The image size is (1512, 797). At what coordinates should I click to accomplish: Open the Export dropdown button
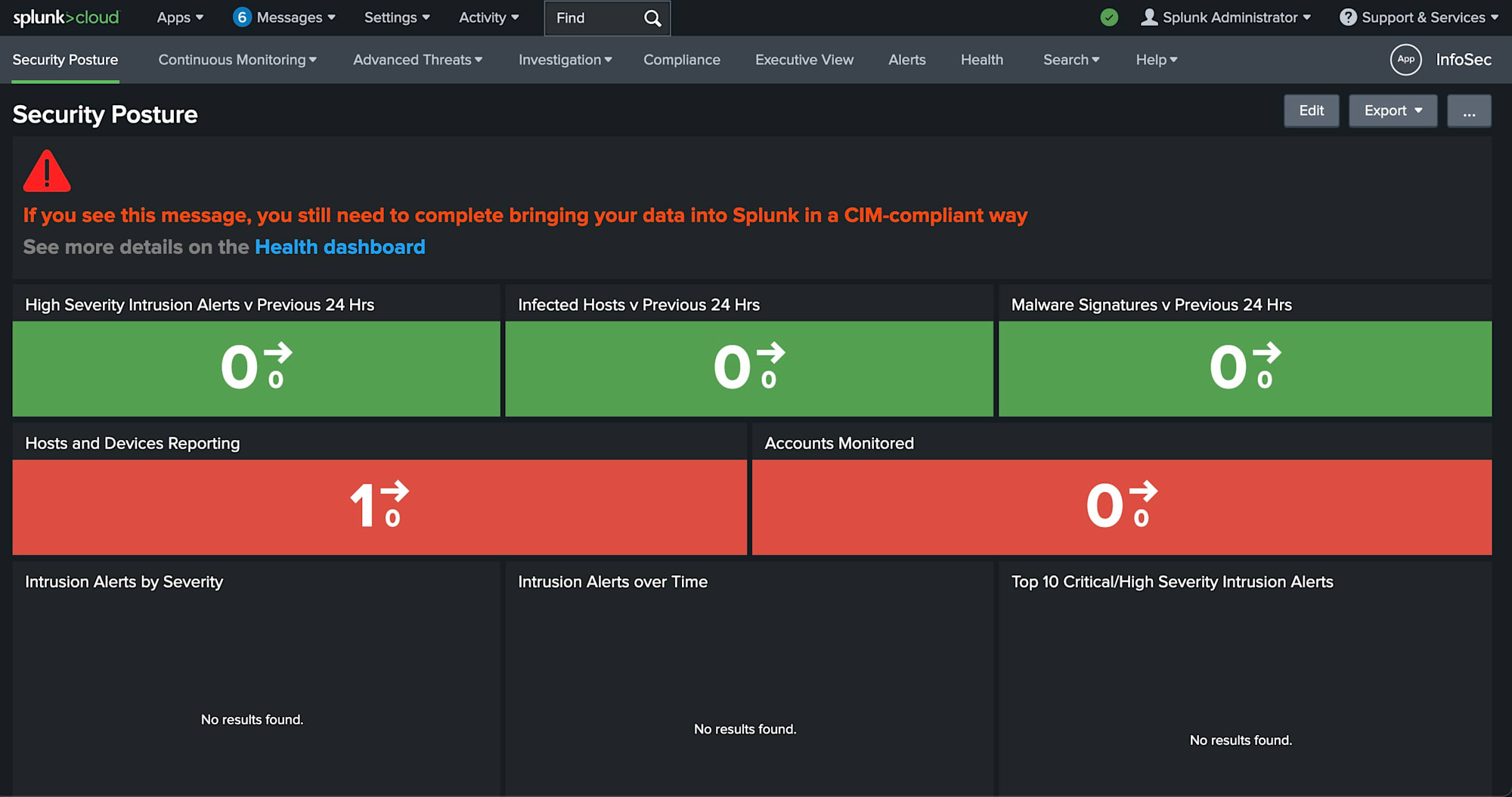(x=1393, y=111)
